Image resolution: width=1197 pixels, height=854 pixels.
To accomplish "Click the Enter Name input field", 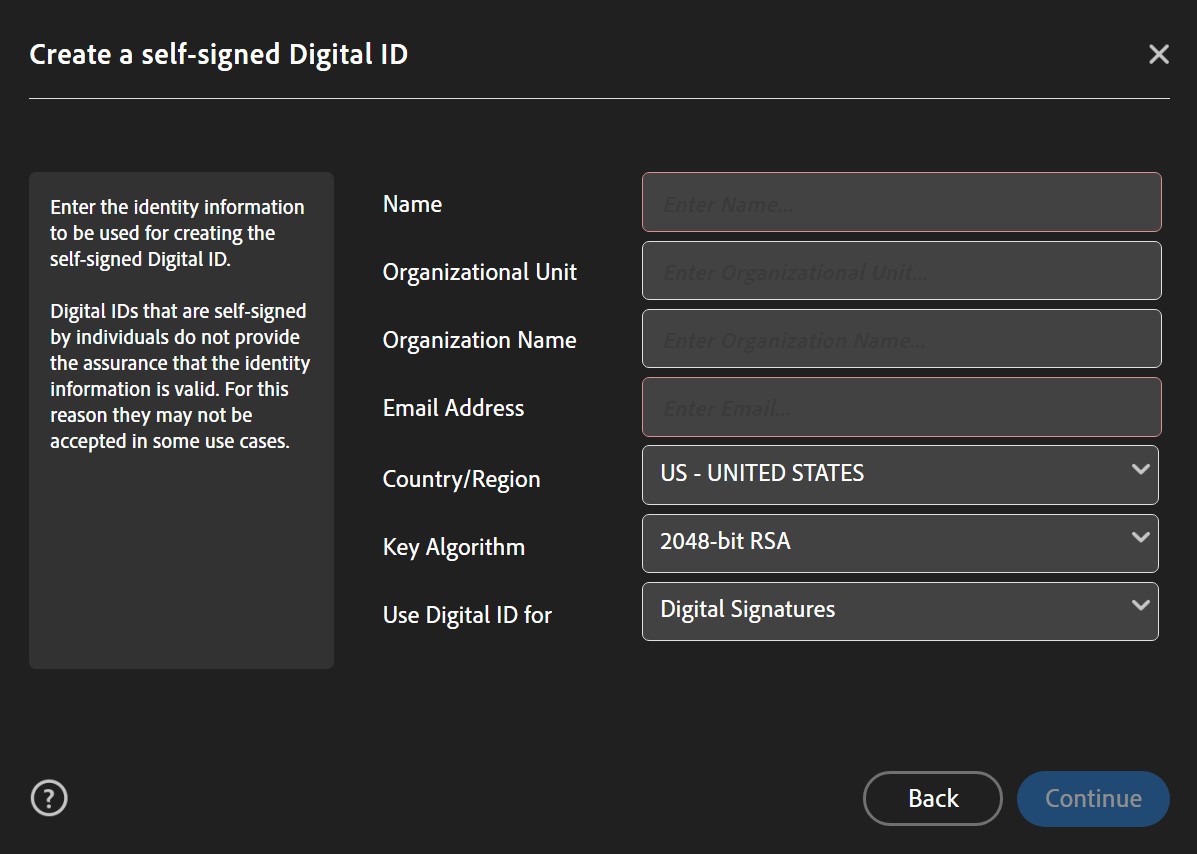I will tap(900, 202).
